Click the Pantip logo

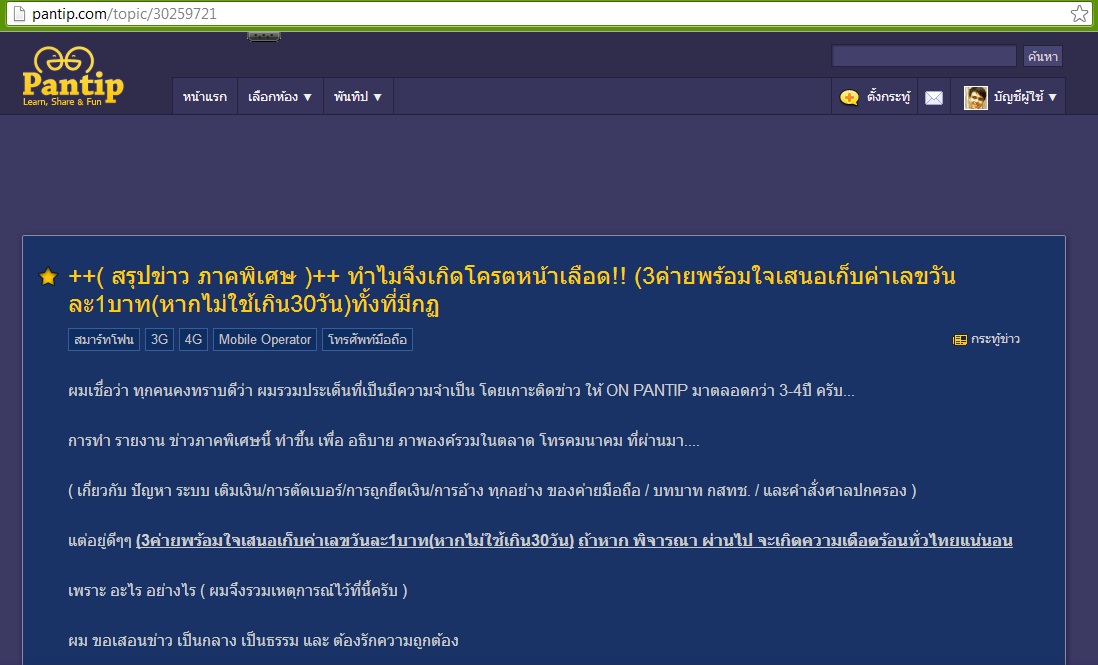73,76
